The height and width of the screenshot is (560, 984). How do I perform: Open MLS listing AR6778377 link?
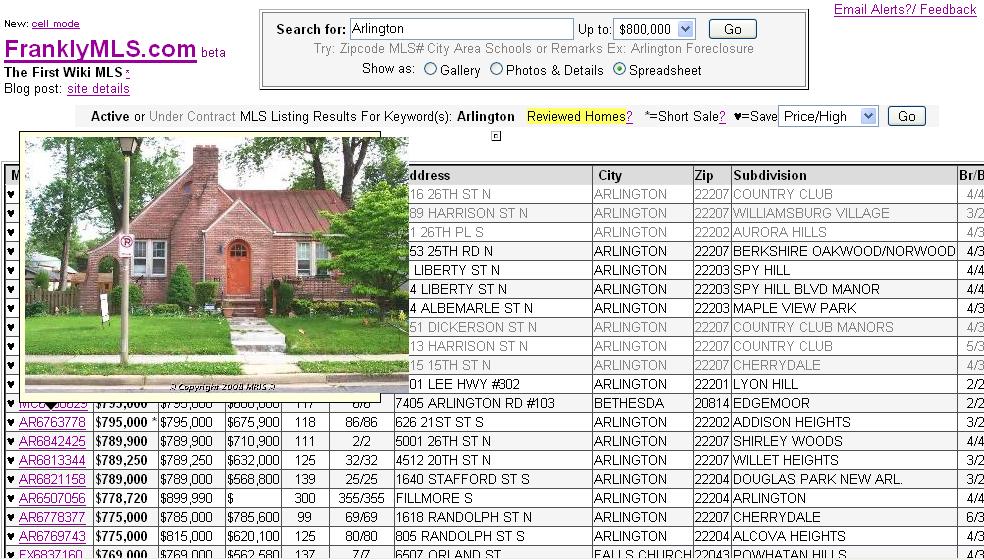point(52,517)
